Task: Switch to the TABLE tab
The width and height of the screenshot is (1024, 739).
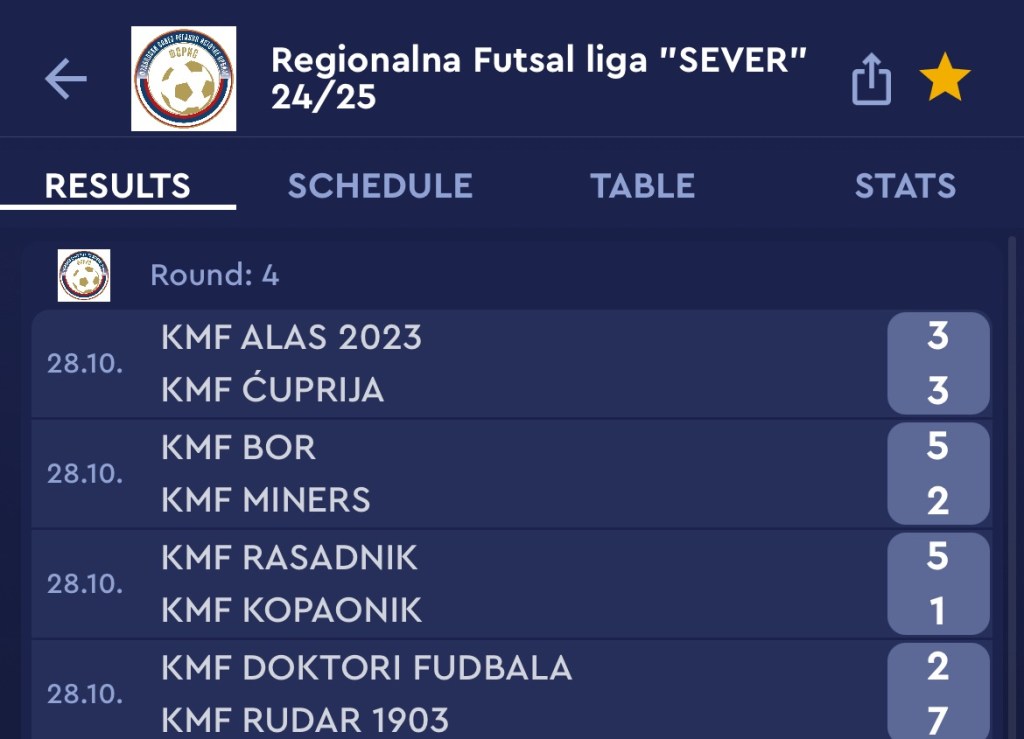Action: pyautogui.click(x=642, y=186)
